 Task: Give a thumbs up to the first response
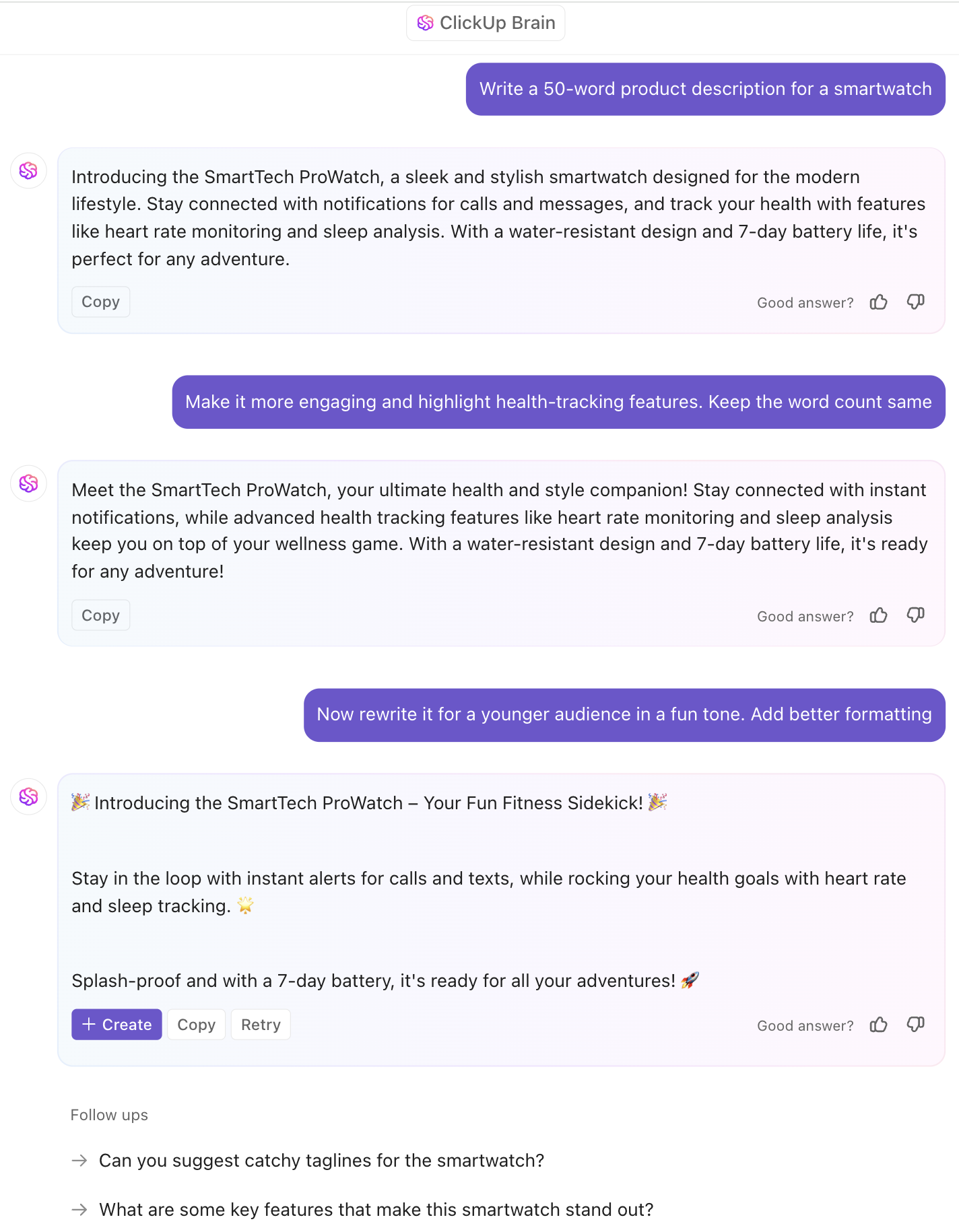coord(878,302)
